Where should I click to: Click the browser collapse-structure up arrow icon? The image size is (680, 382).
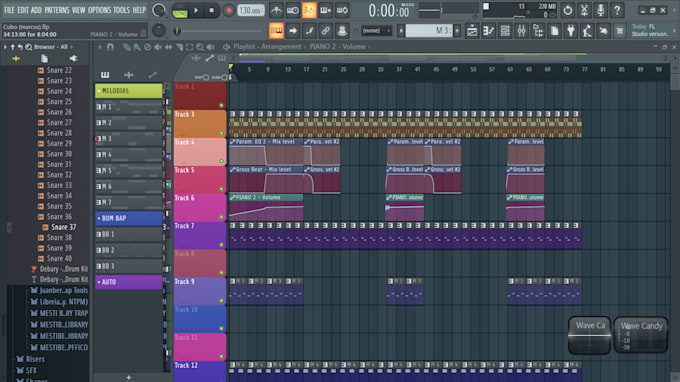click(13, 47)
